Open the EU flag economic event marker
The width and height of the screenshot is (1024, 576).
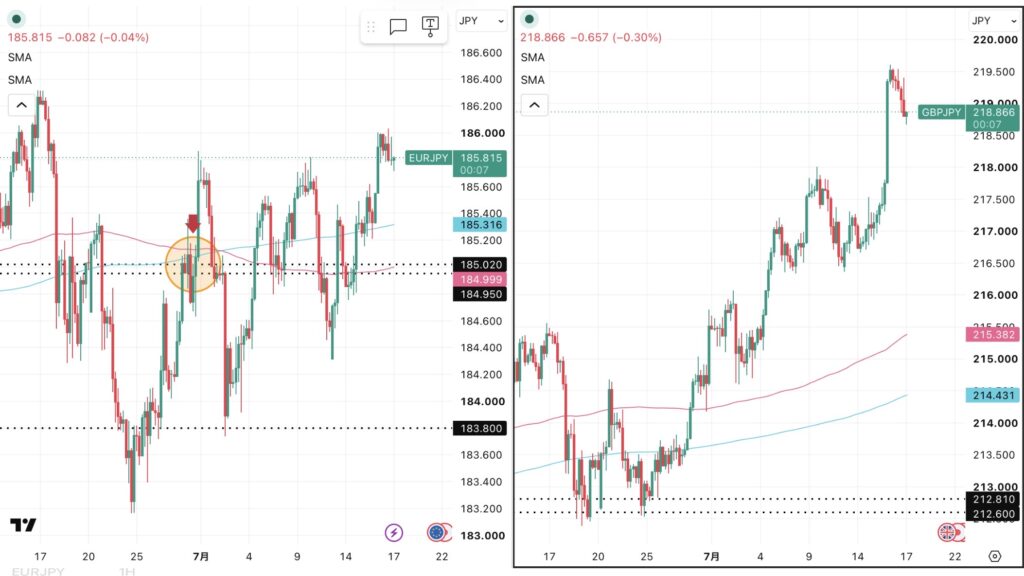point(436,533)
